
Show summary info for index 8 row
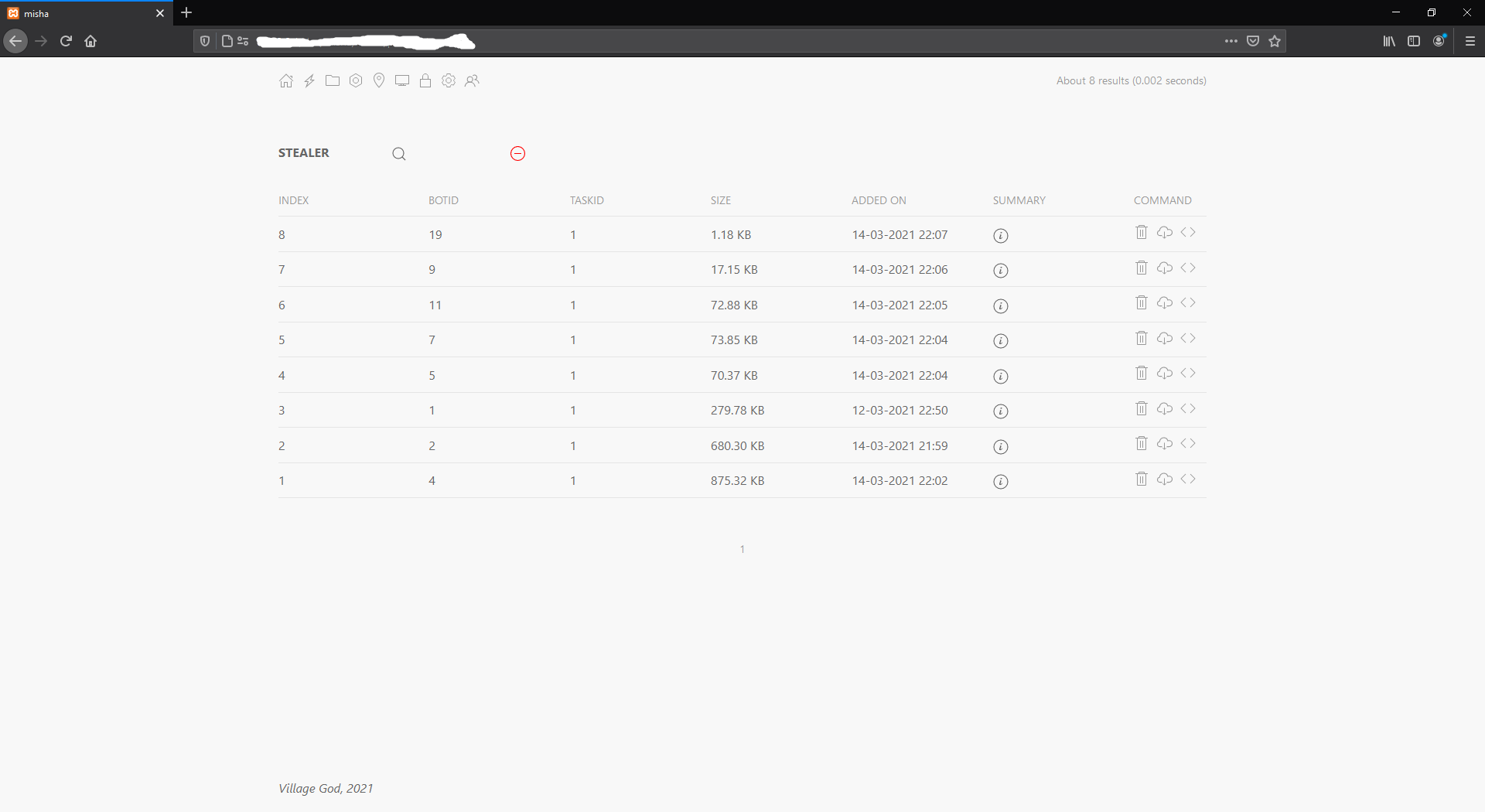click(x=1001, y=236)
